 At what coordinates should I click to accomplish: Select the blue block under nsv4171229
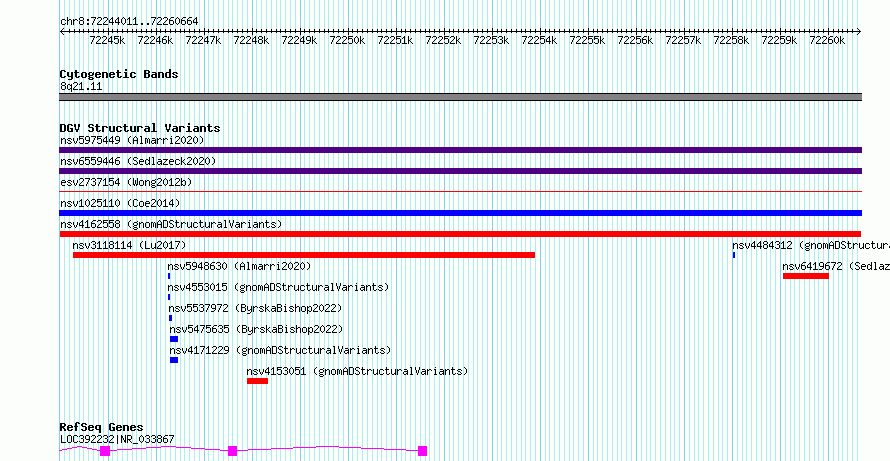(x=174, y=360)
